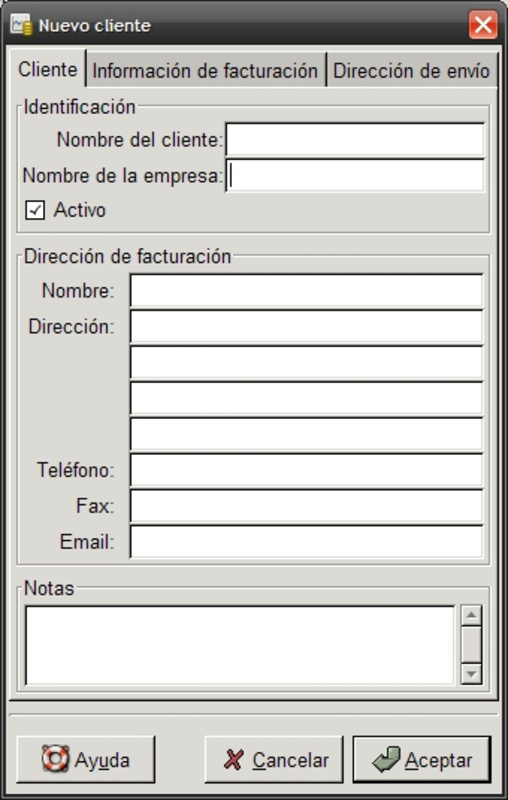Click the red X icon on Cancelar
Image resolution: width=508 pixels, height=800 pixels.
234,760
